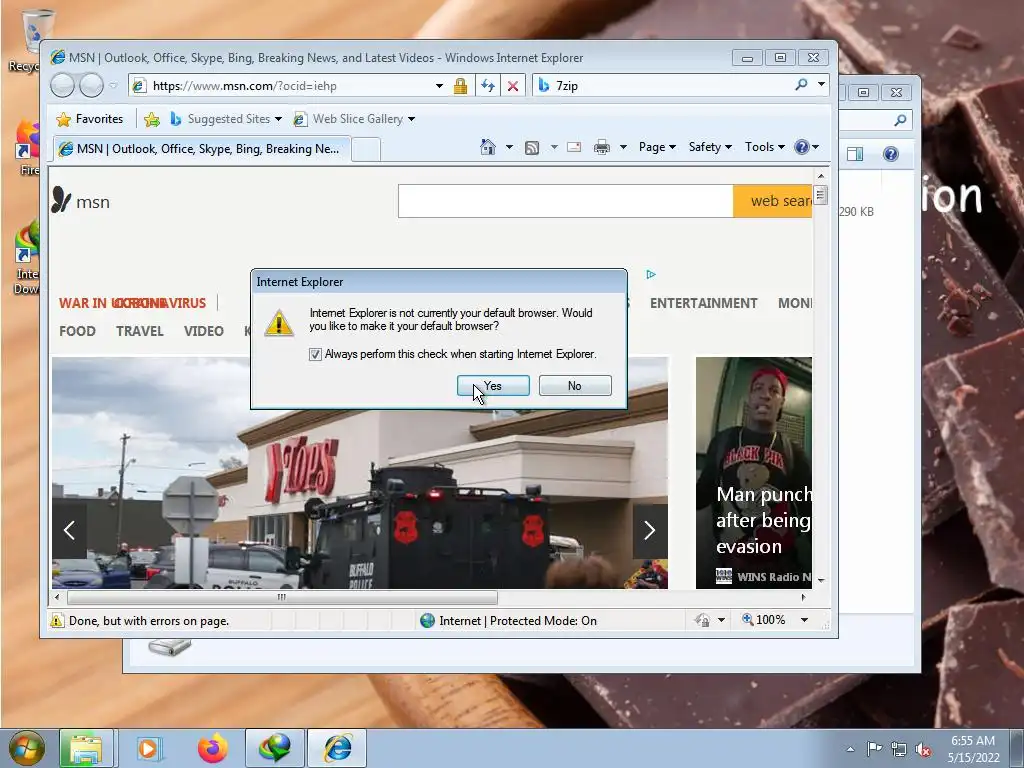Click the 100% zoom level button
This screenshot has height=768, width=1024.
763,620
